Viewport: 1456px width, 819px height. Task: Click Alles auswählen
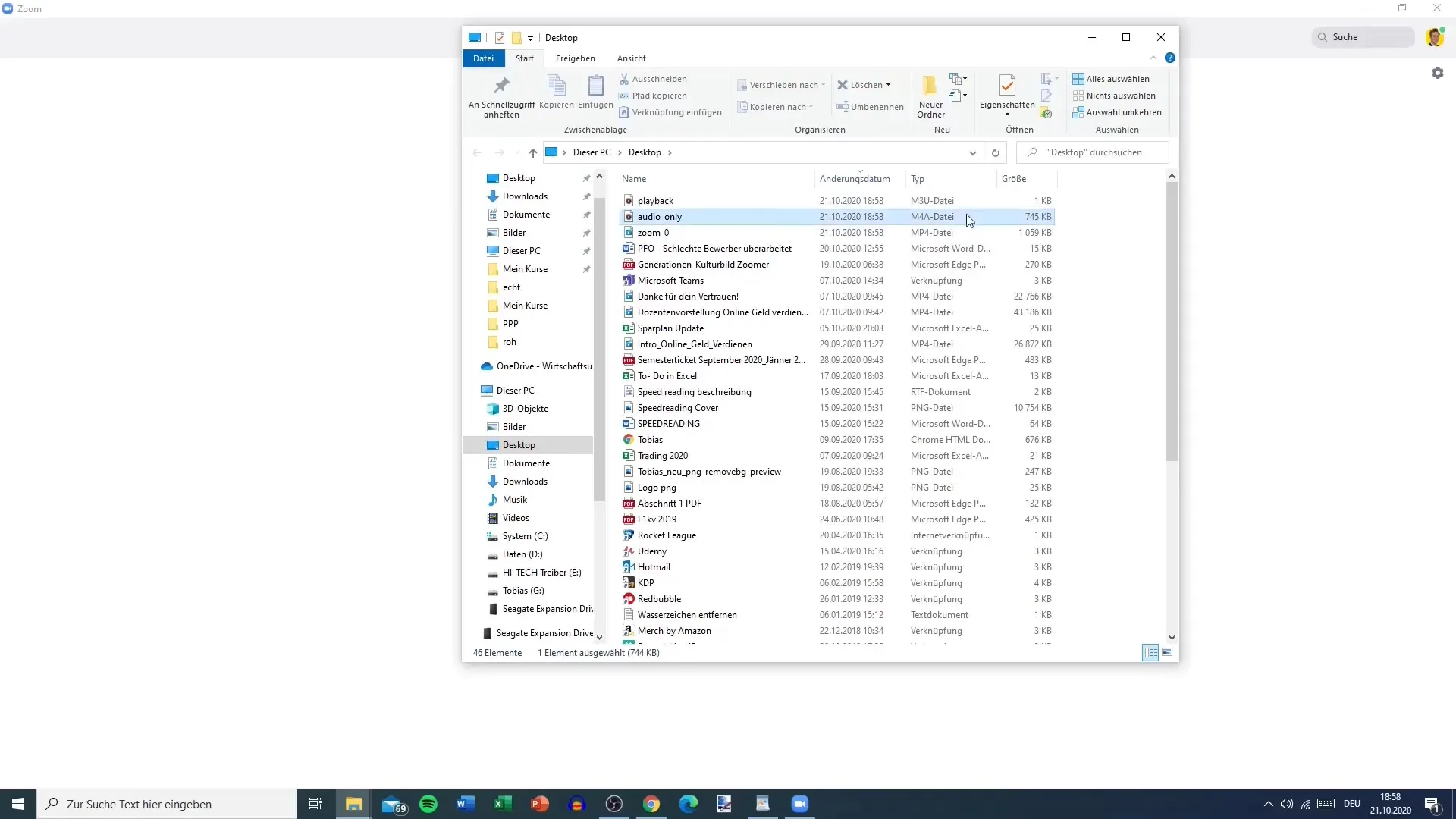click(1111, 79)
